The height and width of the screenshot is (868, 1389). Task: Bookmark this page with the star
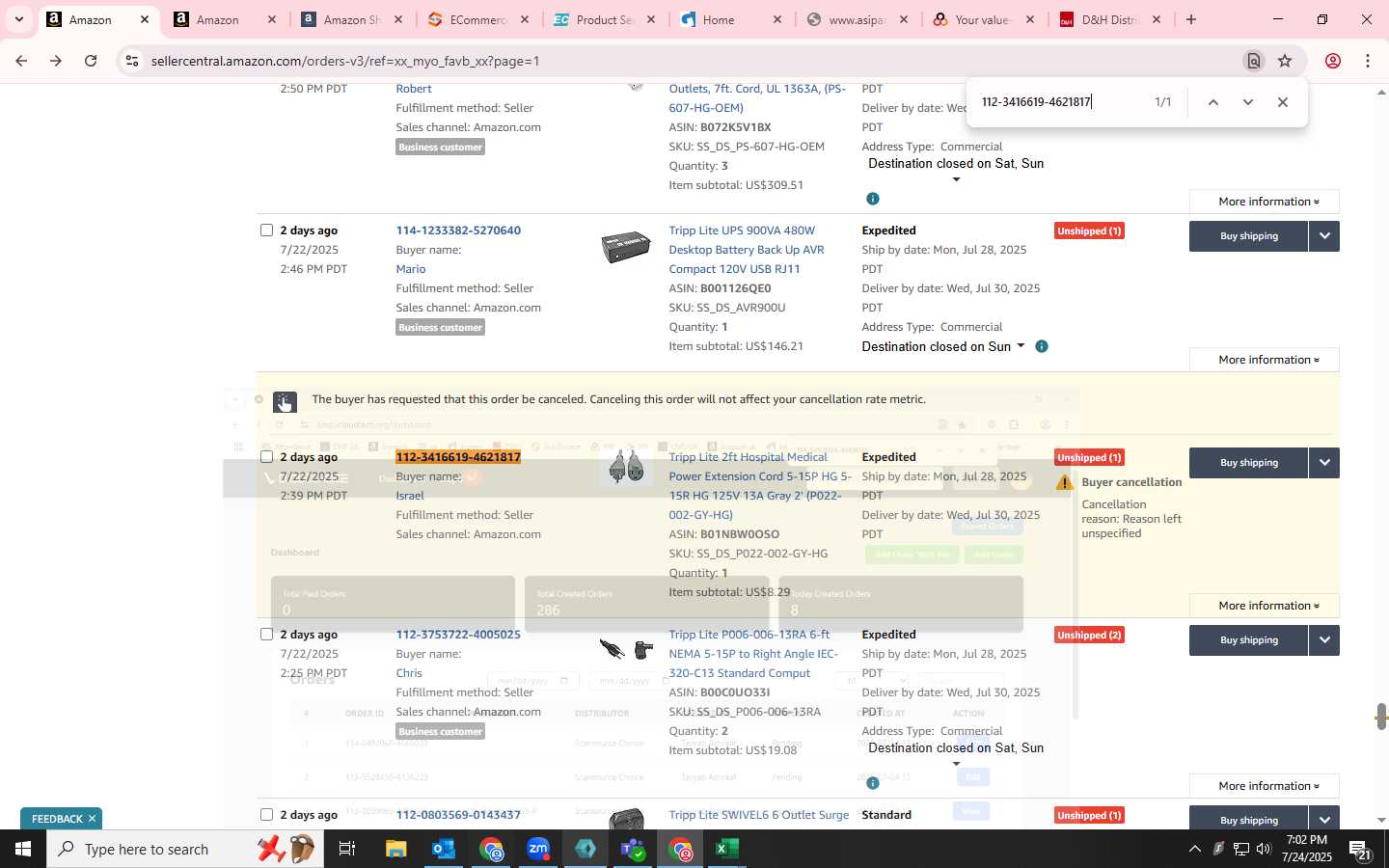(1285, 61)
